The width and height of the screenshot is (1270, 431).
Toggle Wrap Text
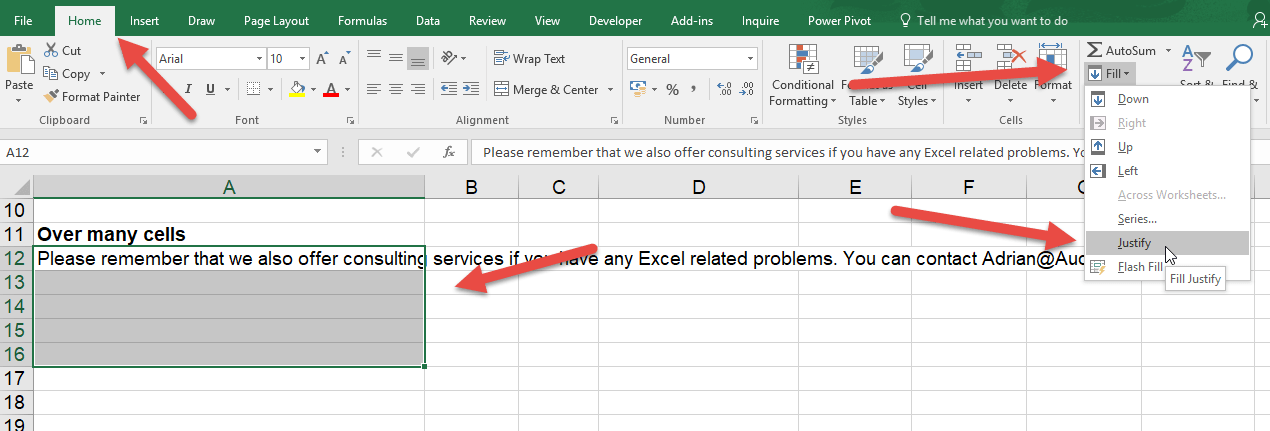[x=530, y=59]
